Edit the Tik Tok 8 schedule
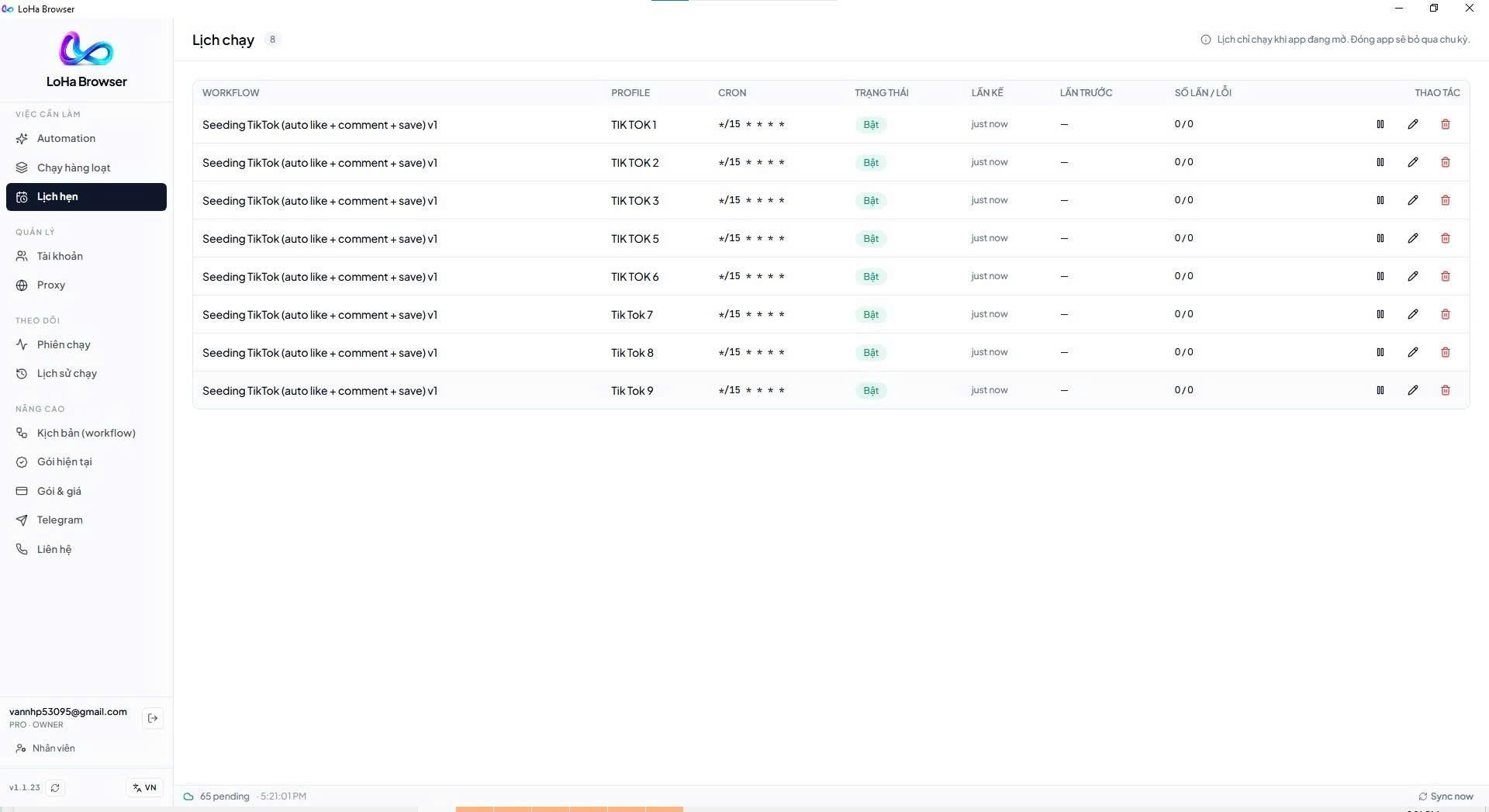The image size is (1489, 812). pyautogui.click(x=1413, y=352)
